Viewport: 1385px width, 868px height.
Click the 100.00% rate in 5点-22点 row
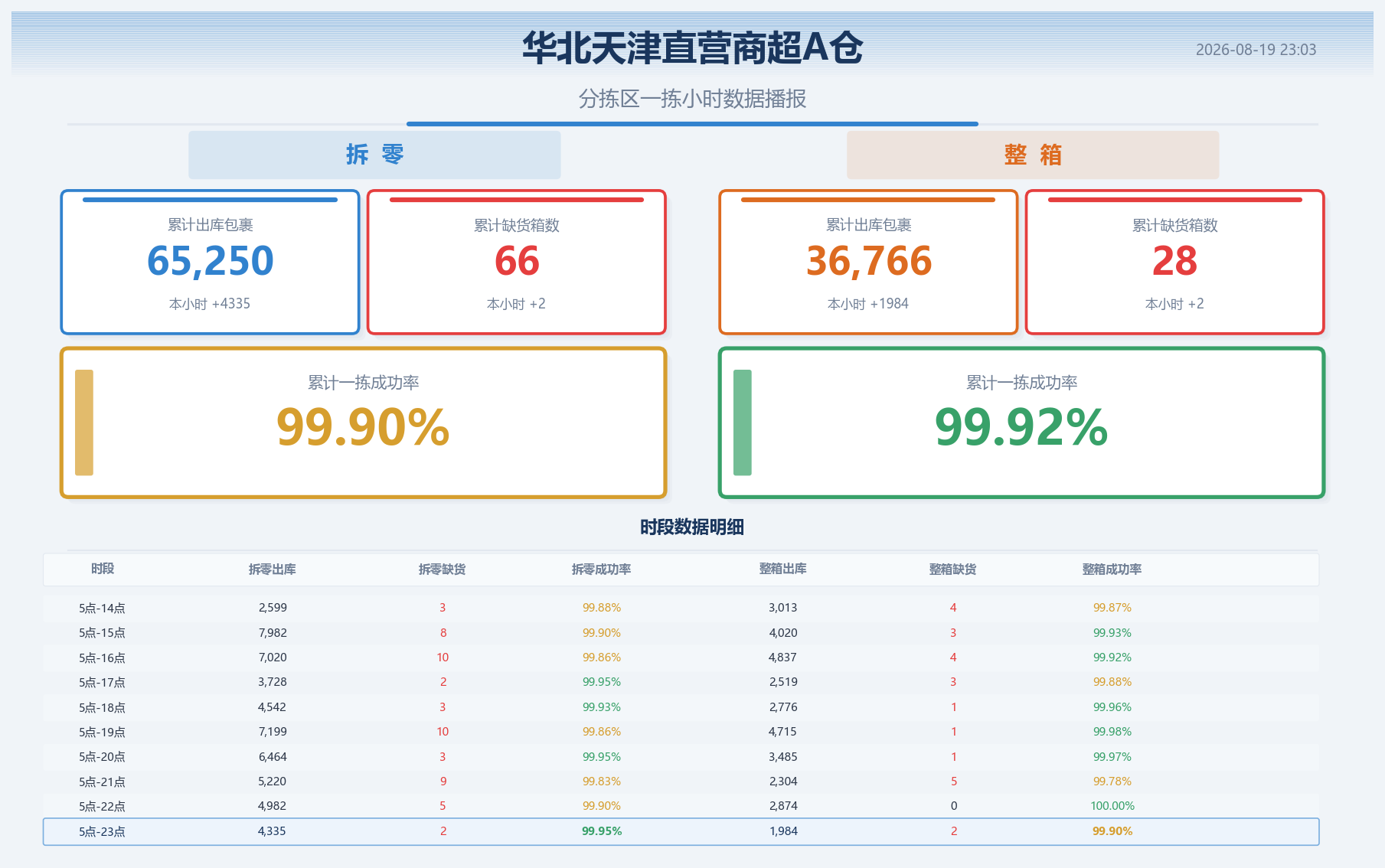pos(1112,806)
